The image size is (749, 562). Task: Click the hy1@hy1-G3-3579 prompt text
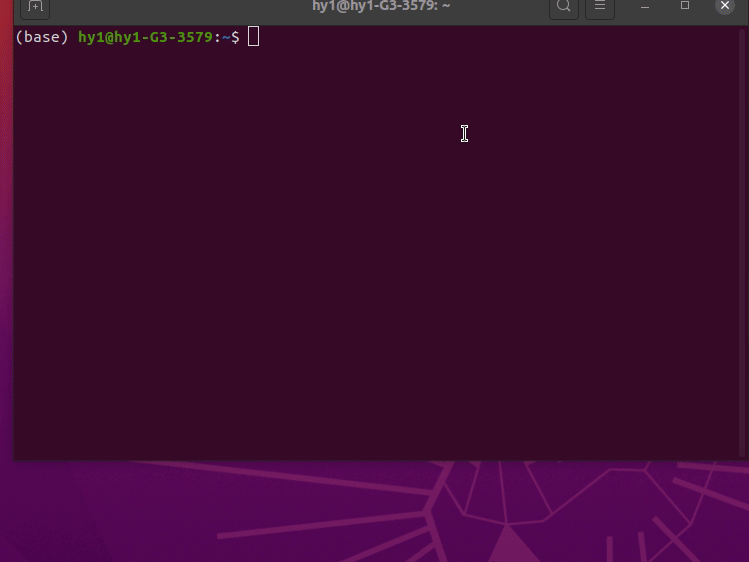click(145, 37)
